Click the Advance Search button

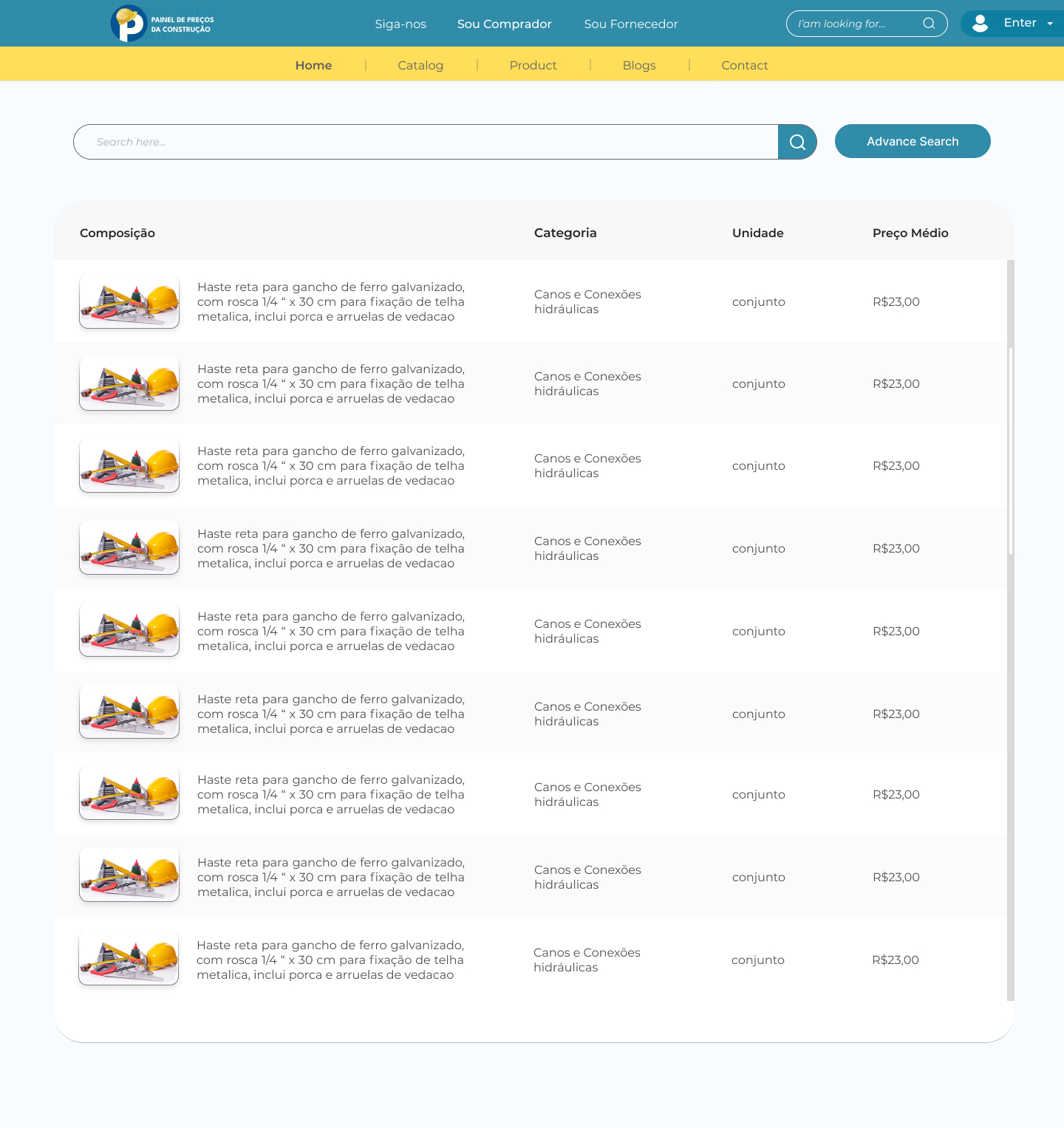pos(913,141)
